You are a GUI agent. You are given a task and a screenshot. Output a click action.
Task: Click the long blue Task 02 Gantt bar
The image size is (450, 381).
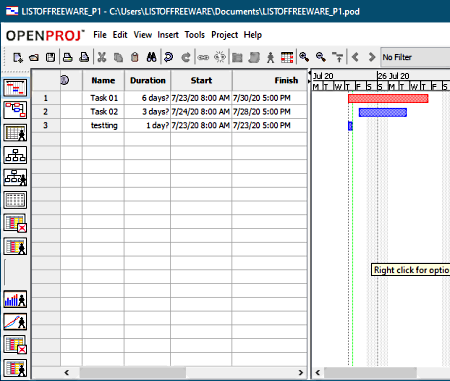[383, 112]
